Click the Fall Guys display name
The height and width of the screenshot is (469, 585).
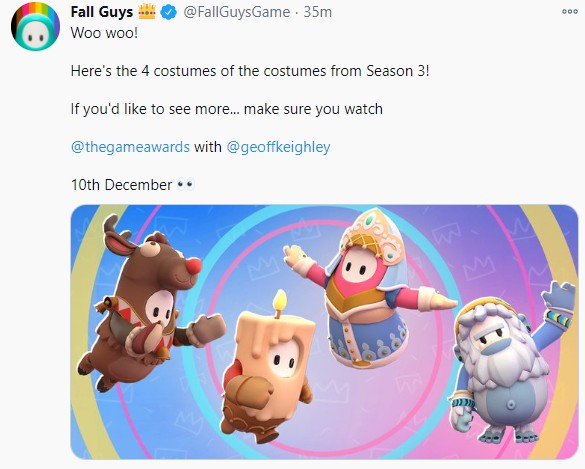pyautogui.click(x=102, y=12)
